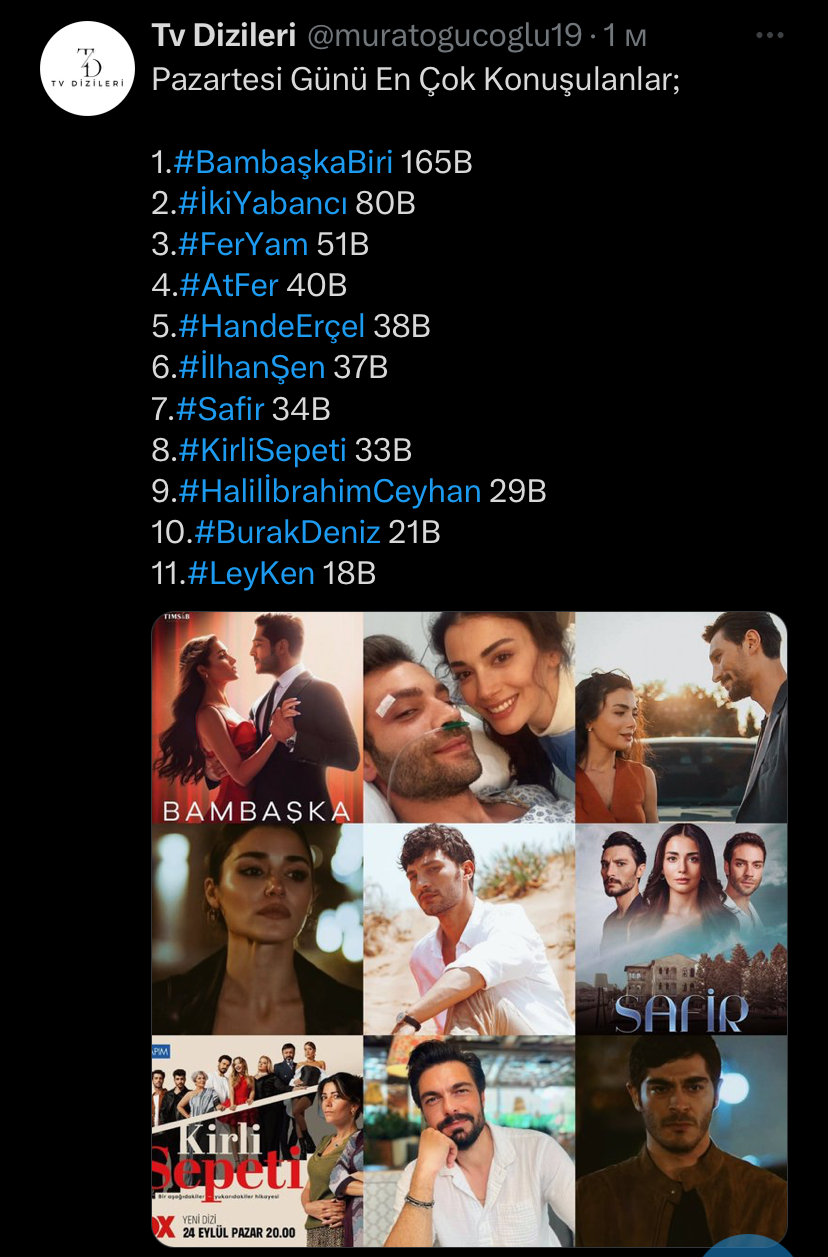Open the #İlhanŞen hashtag
Screen dimensions: 828x1257
252,367
